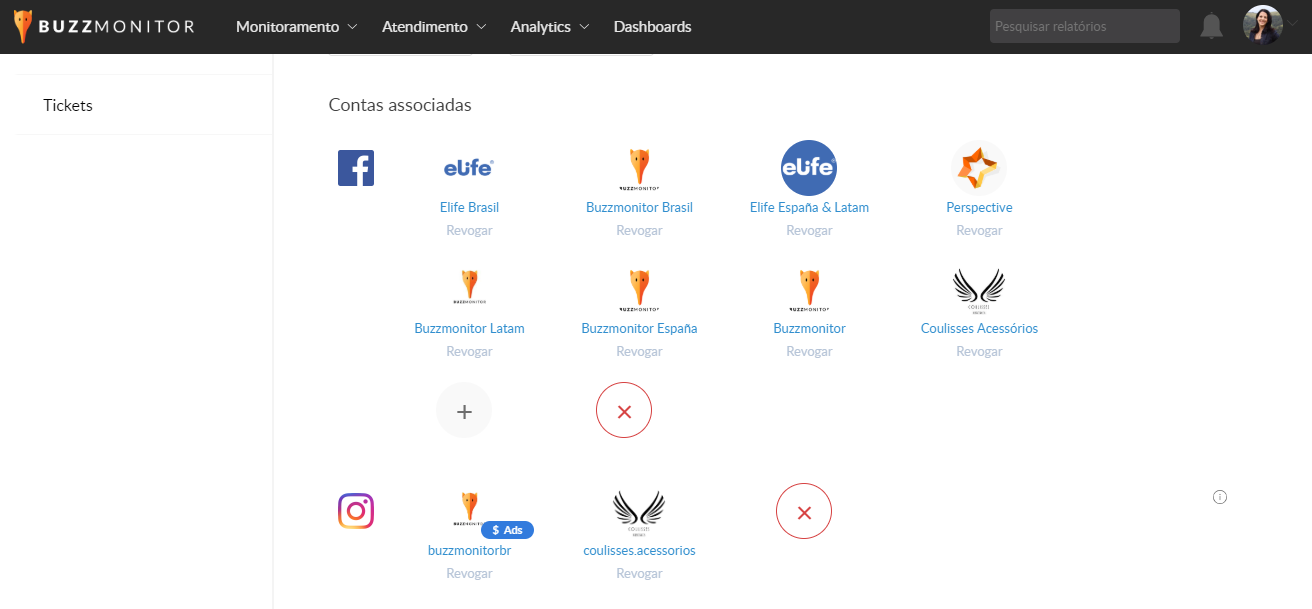
Task: Expand the Atendimento menu
Action: (x=434, y=27)
